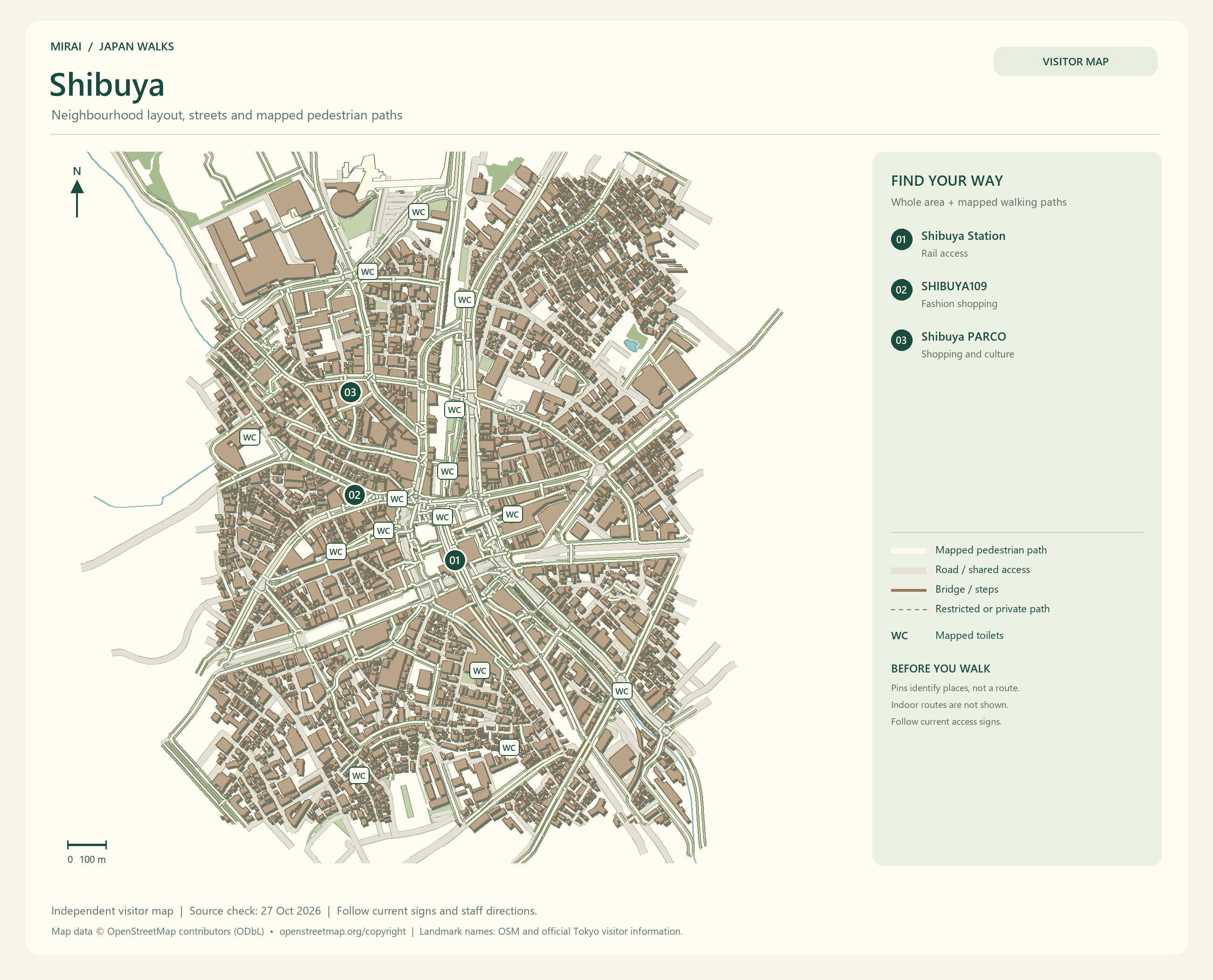Image resolution: width=1213 pixels, height=980 pixels.
Task: Click 'Indoor routes are not shown.' note
Action: point(949,705)
